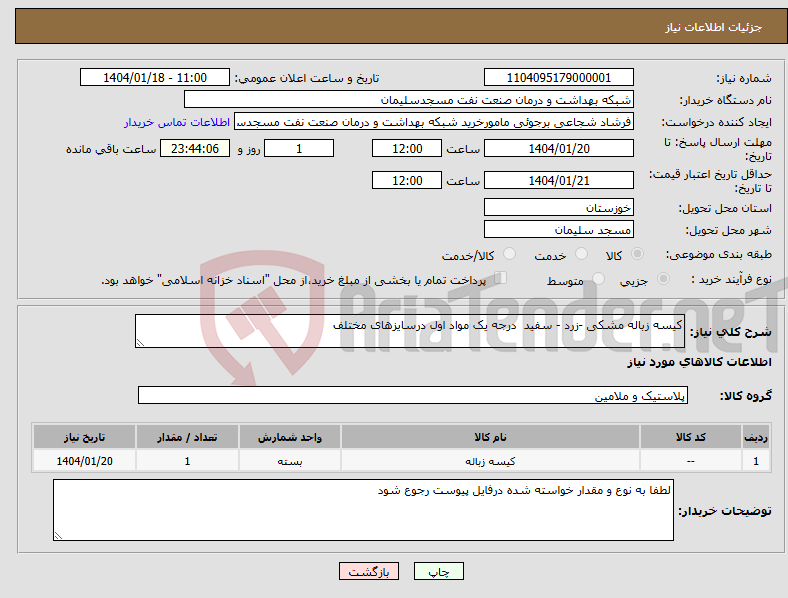Click the چاپ (print) button

click(438, 571)
